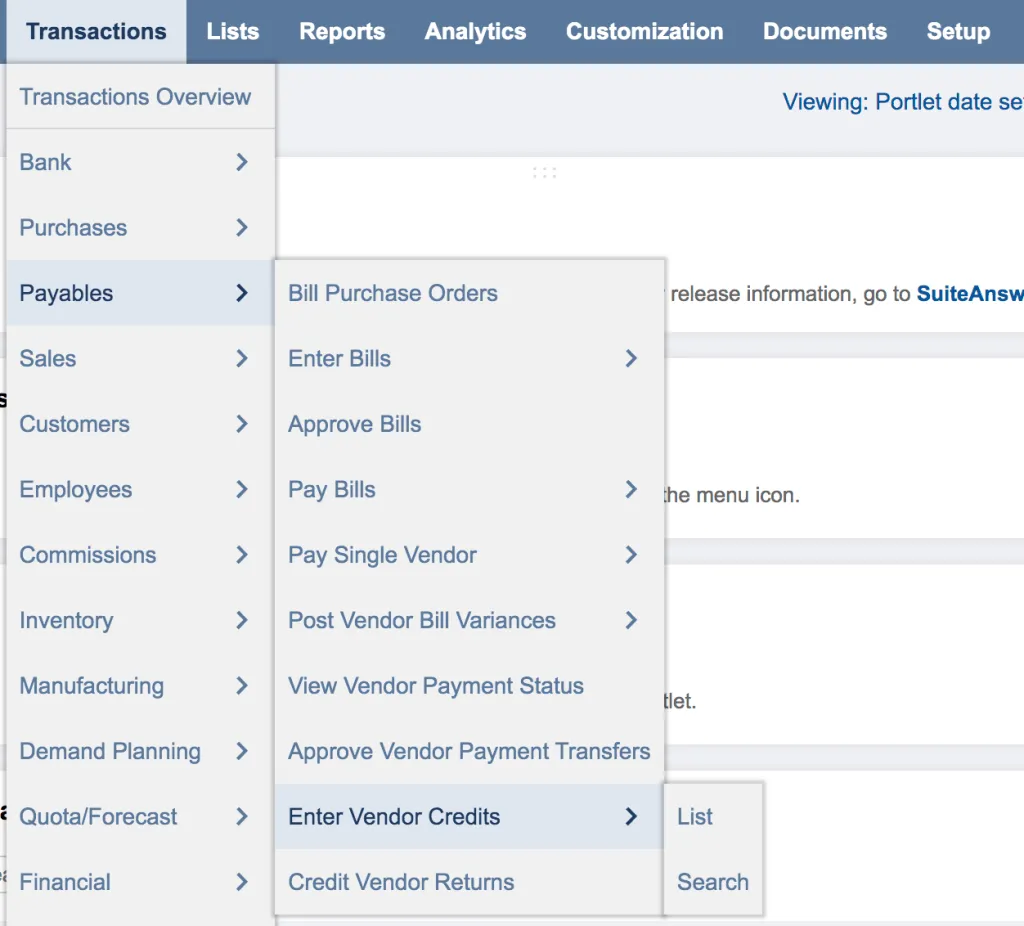Select the Quota/Forecast menu entry
This screenshot has width=1024, height=926.
pos(140,816)
